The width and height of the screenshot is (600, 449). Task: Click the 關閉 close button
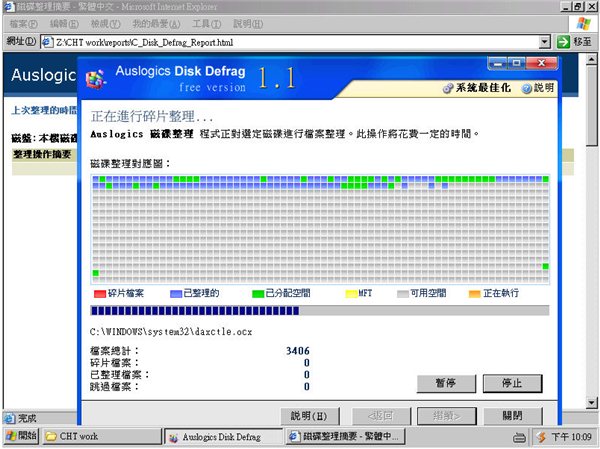(x=513, y=416)
